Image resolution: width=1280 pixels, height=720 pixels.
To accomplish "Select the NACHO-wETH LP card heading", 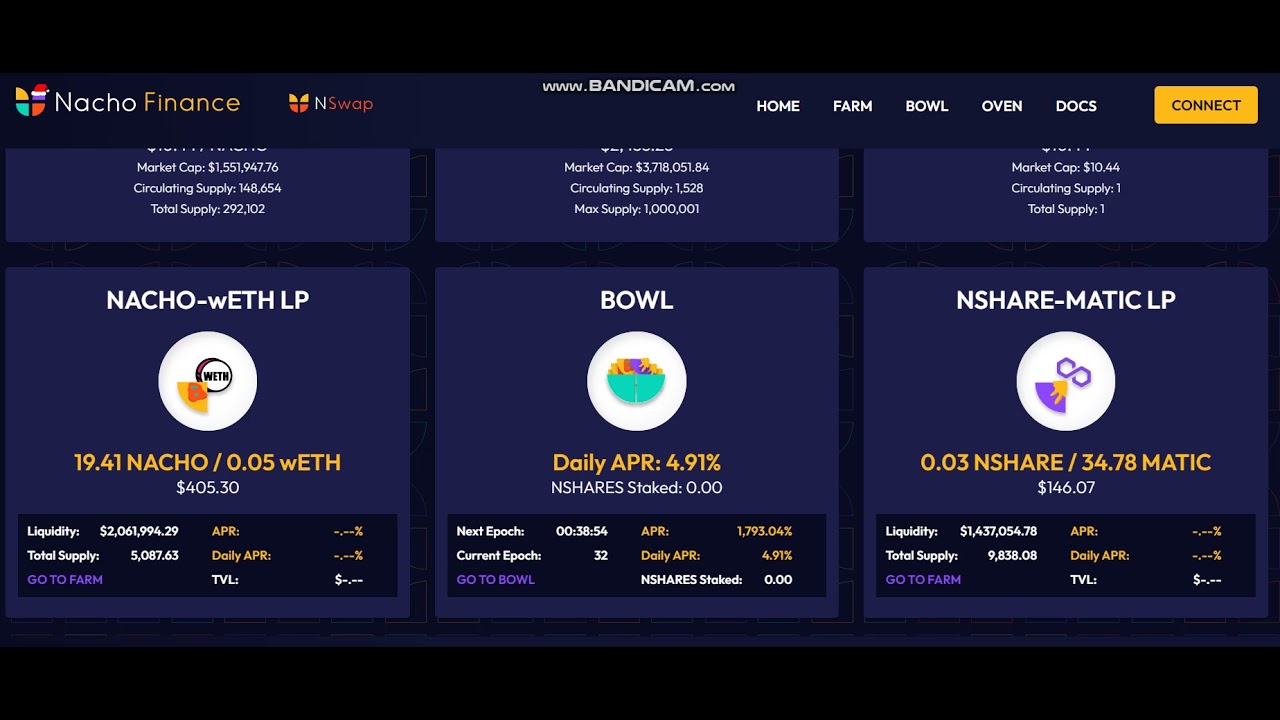I will 207,300.
